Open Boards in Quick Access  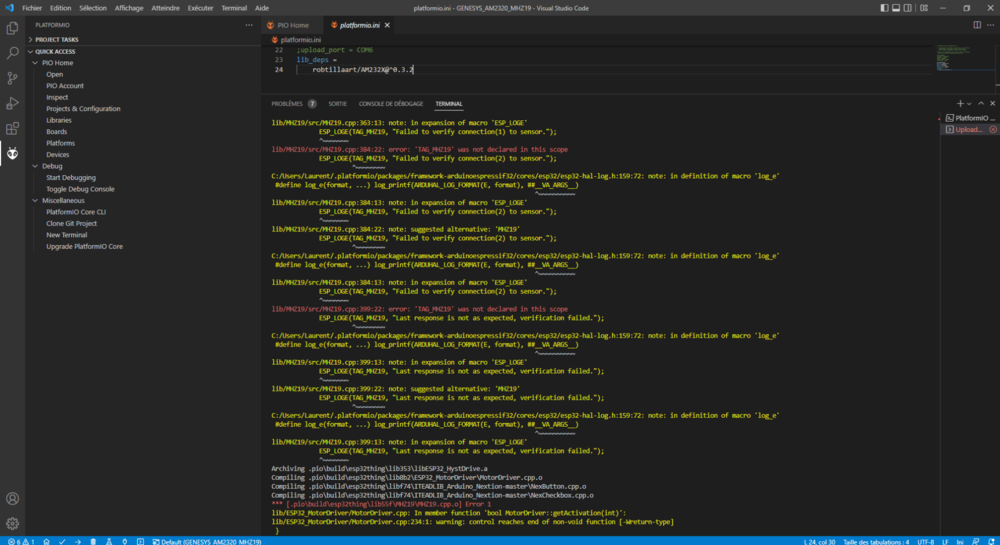[56, 132]
